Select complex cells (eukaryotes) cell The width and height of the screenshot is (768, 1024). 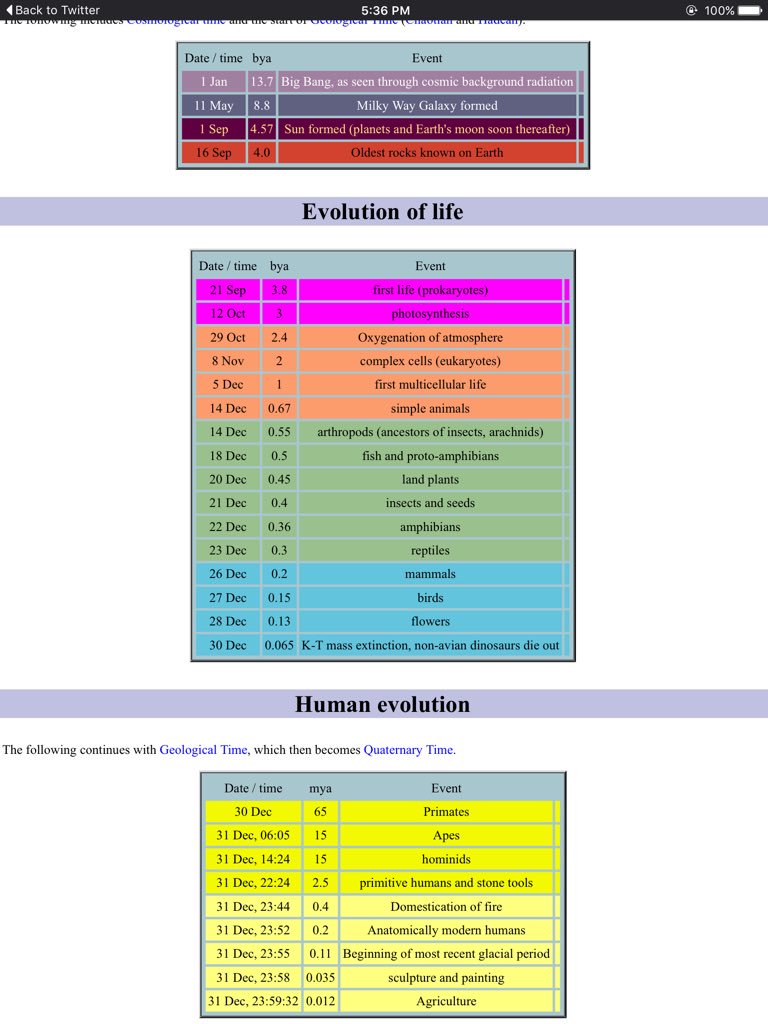click(x=430, y=360)
